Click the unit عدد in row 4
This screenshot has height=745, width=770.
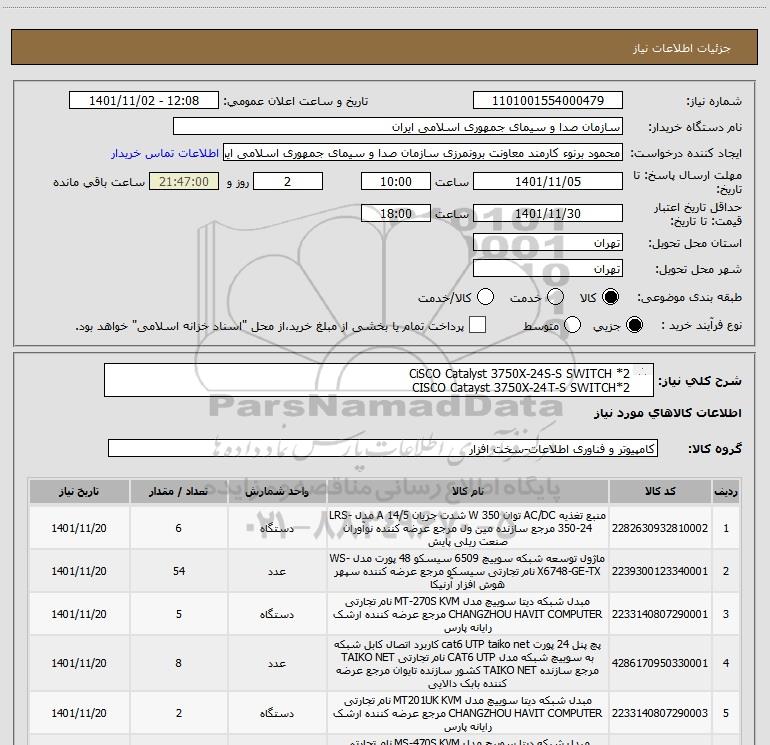[277, 663]
